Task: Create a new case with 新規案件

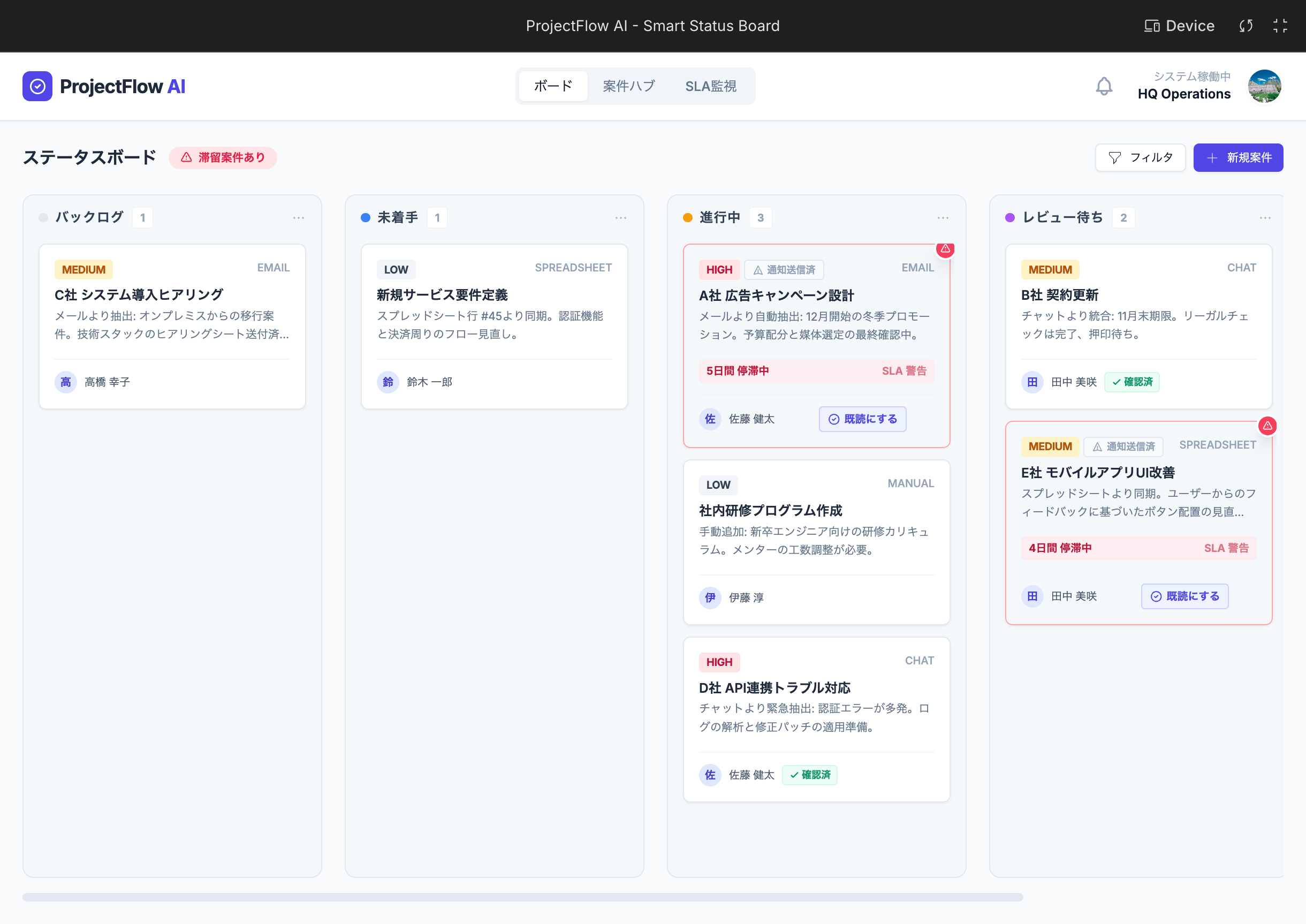Action: click(x=1237, y=157)
